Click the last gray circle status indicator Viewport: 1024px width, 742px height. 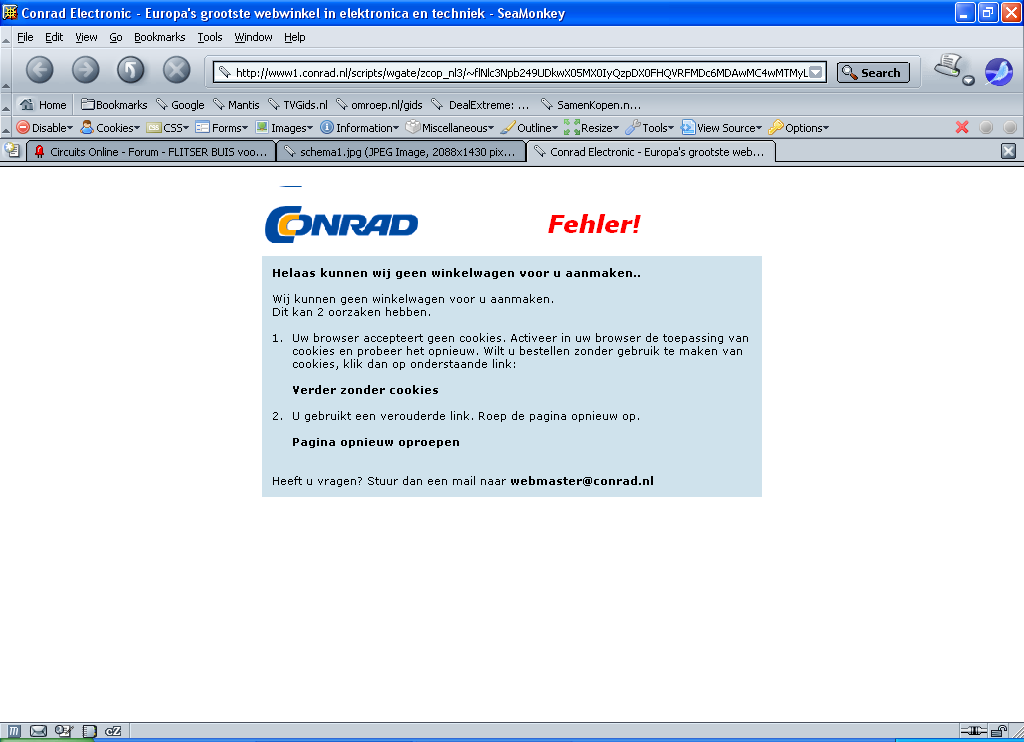(1010, 127)
